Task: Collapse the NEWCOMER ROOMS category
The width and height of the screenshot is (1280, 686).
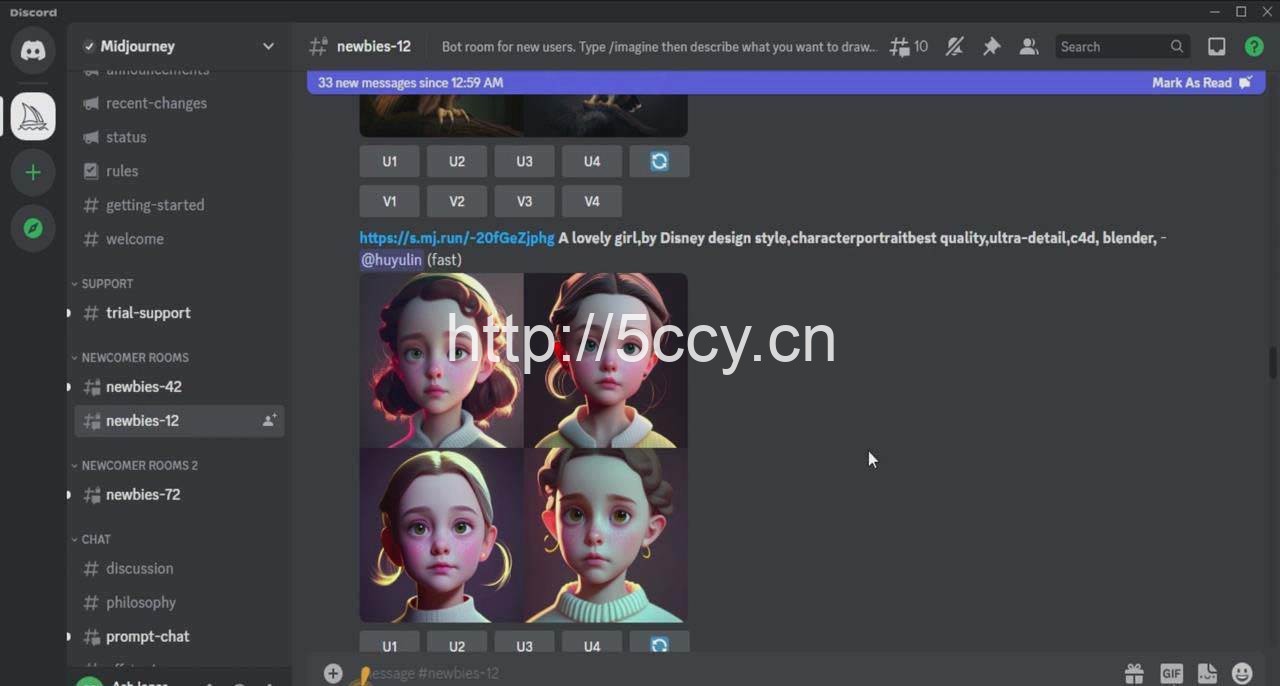Action: pos(134,357)
